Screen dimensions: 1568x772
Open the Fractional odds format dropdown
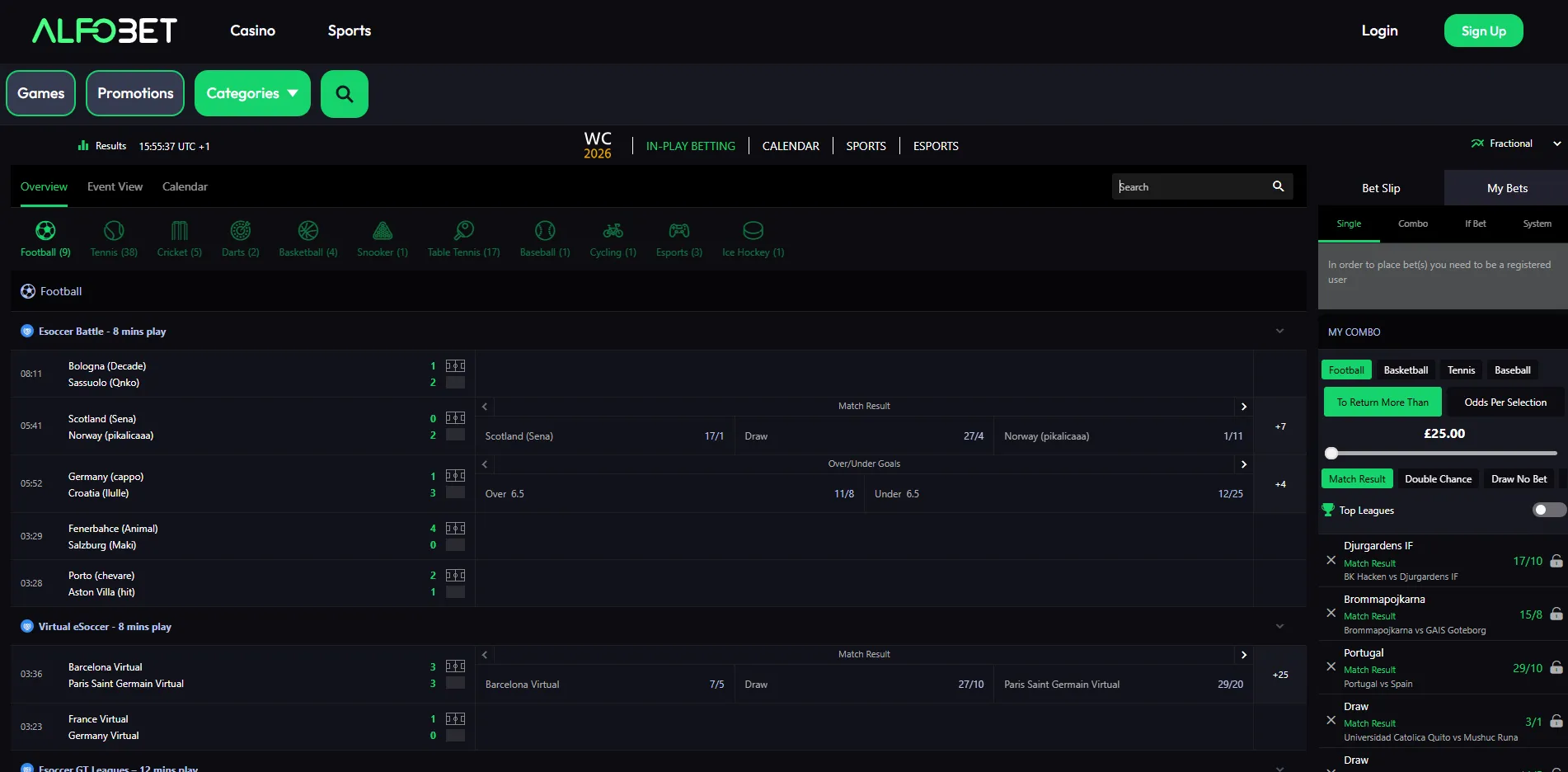(1515, 144)
